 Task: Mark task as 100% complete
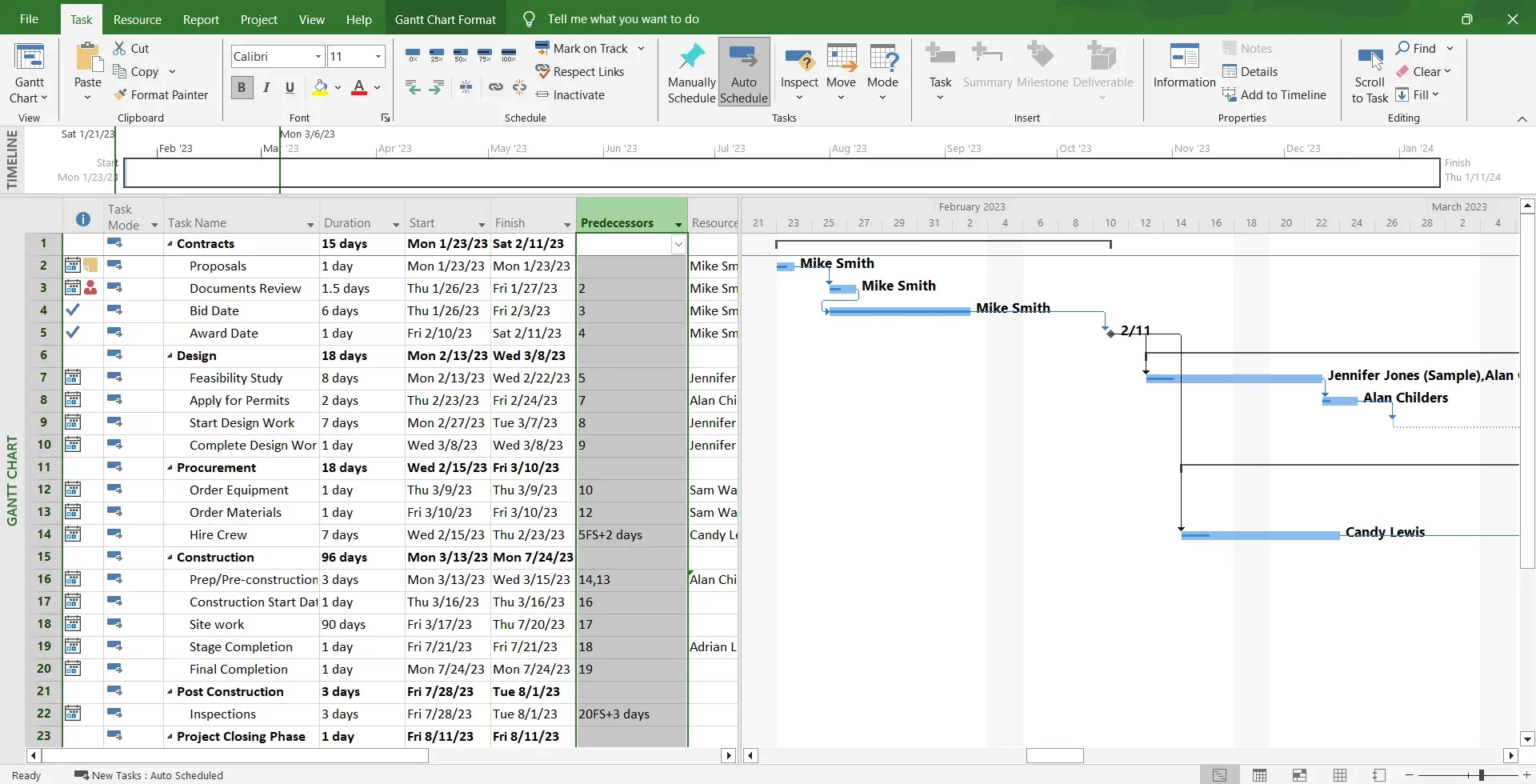(x=510, y=55)
